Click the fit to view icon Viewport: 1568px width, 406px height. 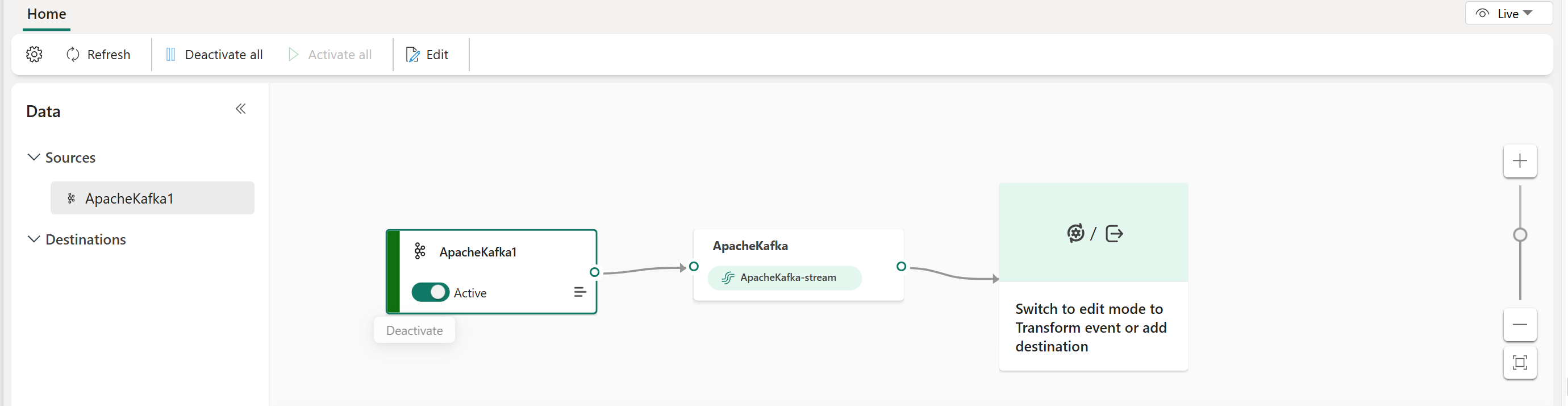(1519, 363)
